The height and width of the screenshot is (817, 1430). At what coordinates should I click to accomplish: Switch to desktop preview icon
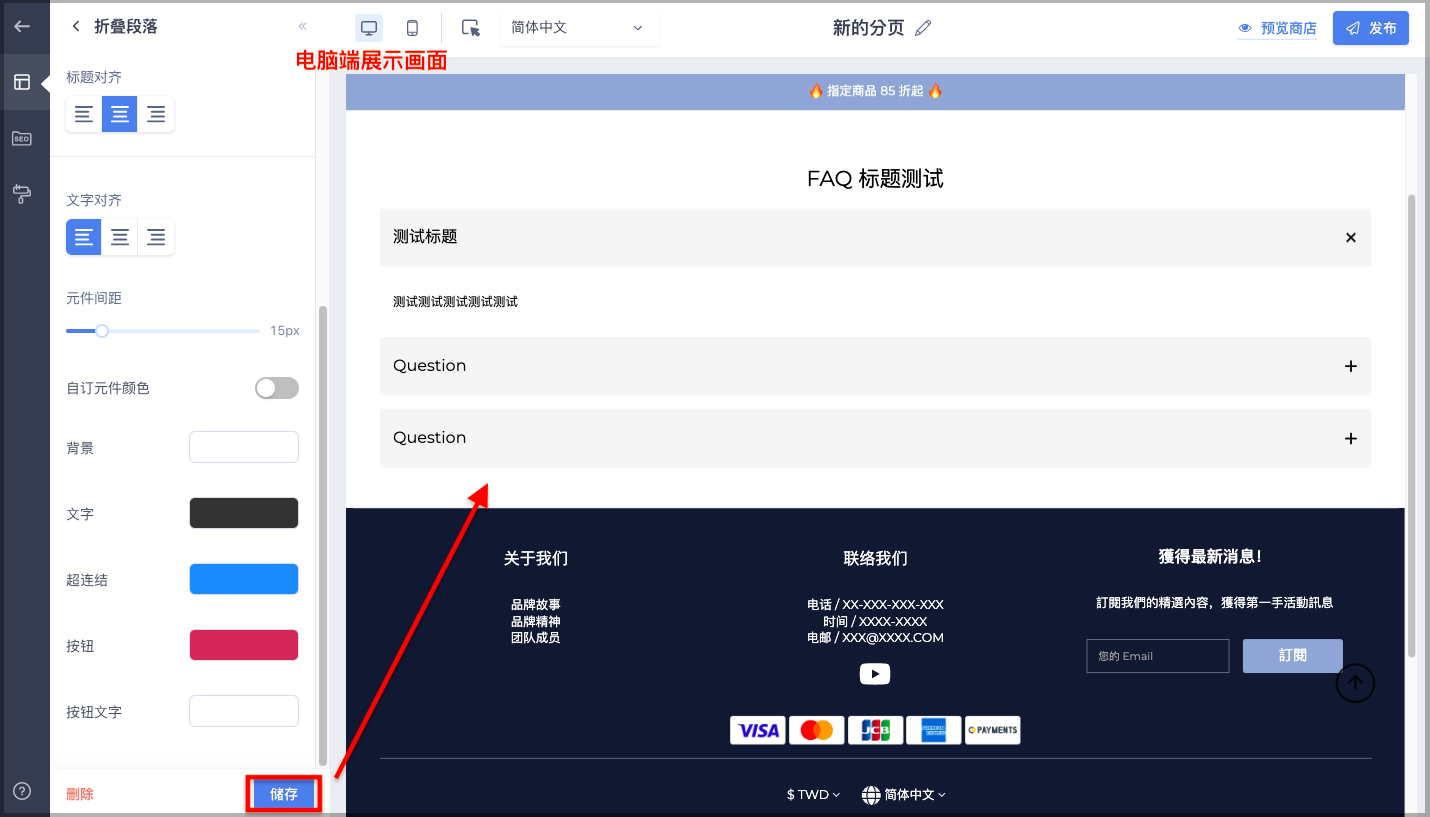[369, 28]
